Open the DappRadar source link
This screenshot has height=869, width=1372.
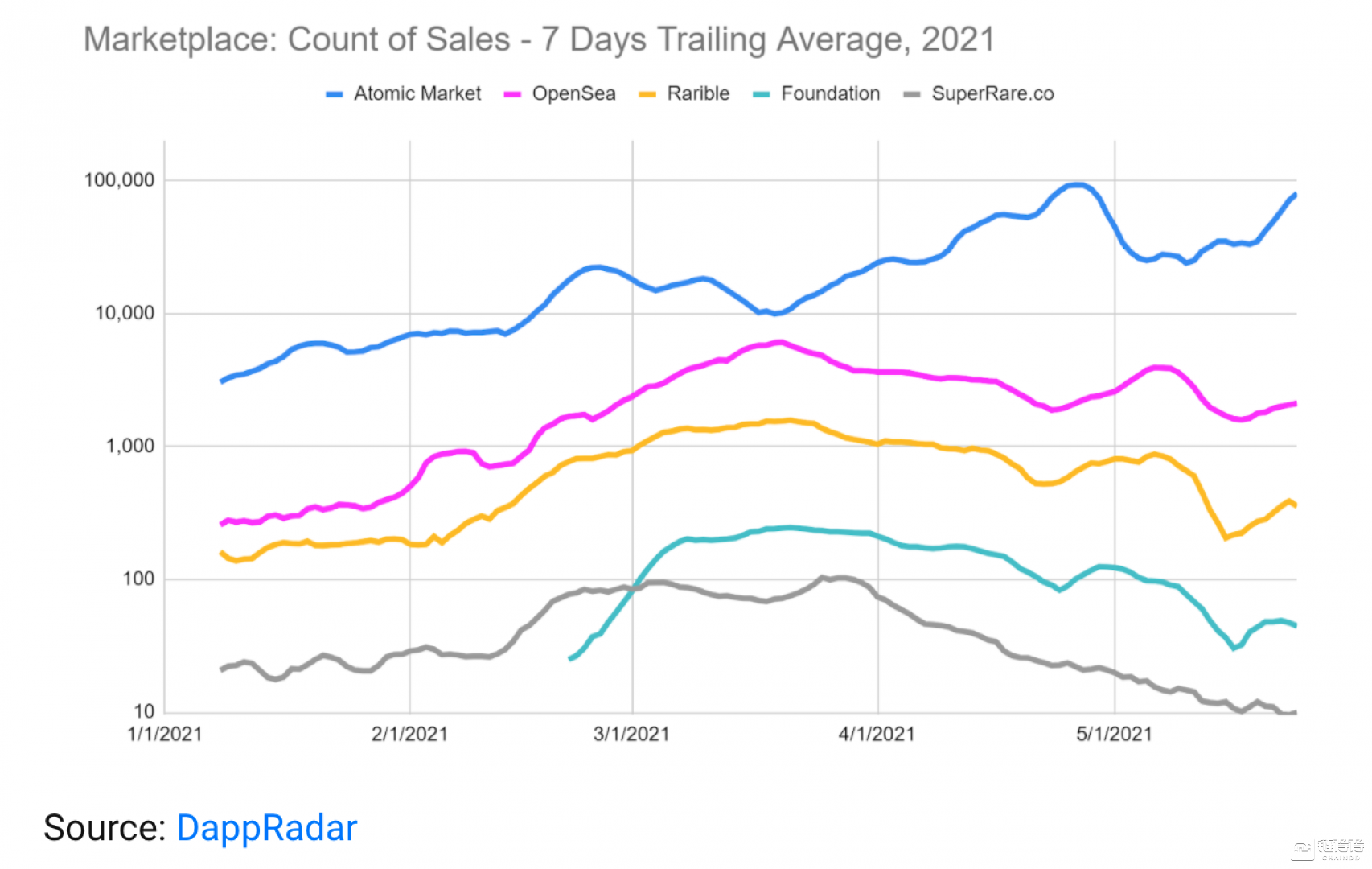(266, 828)
